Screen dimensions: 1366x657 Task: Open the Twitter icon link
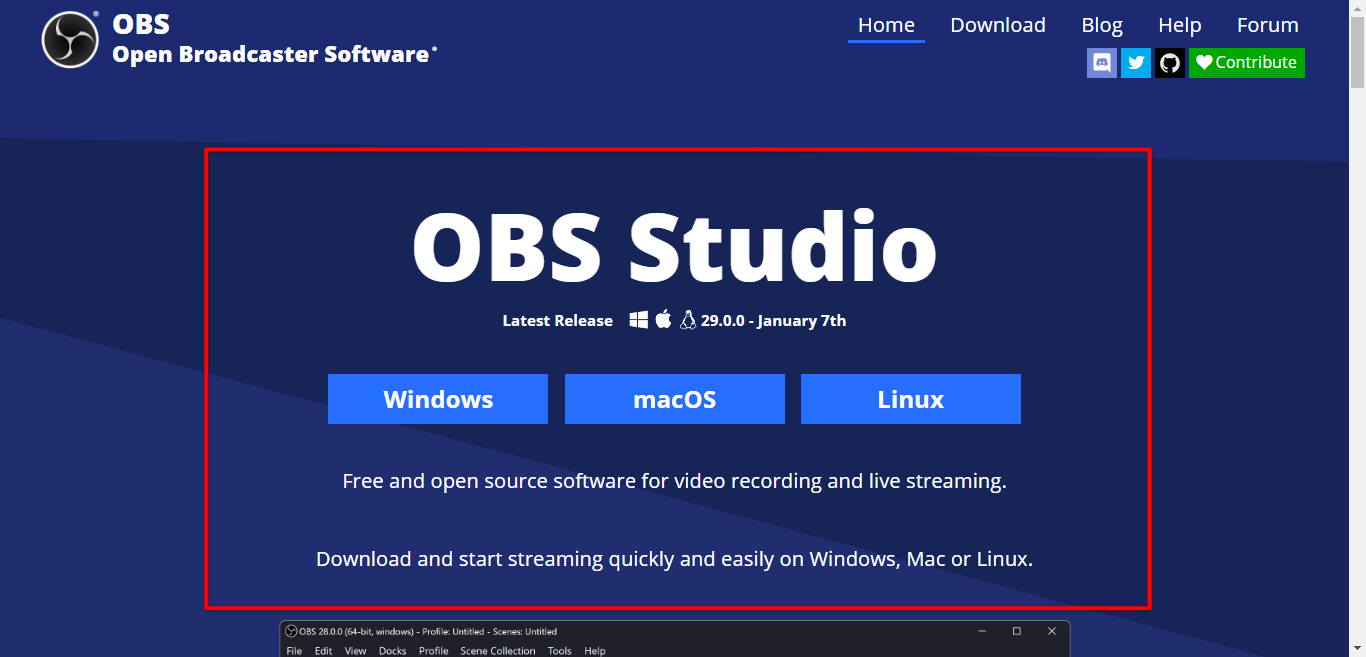point(1136,62)
